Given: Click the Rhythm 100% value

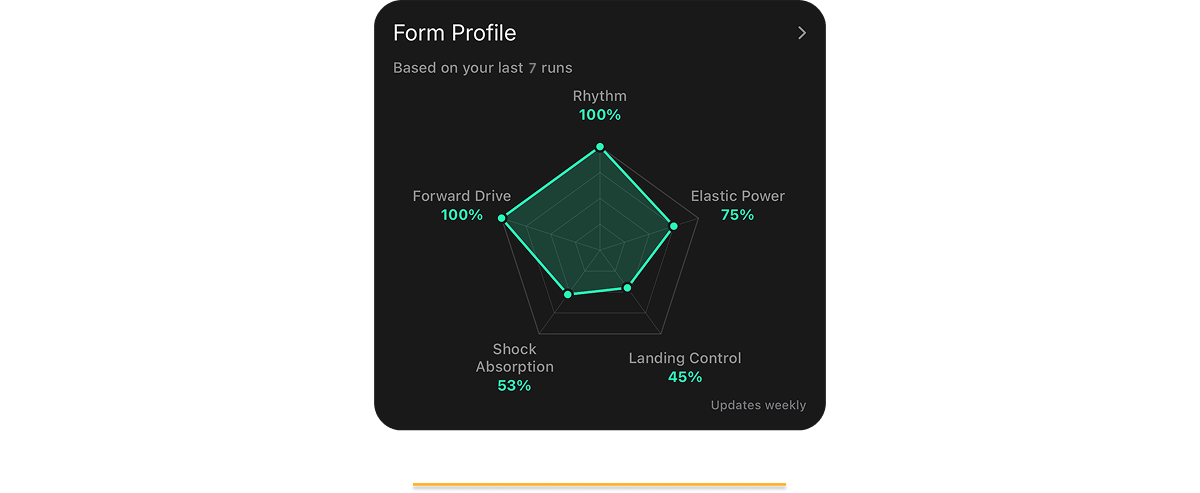Looking at the screenshot, I should (600, 115).
